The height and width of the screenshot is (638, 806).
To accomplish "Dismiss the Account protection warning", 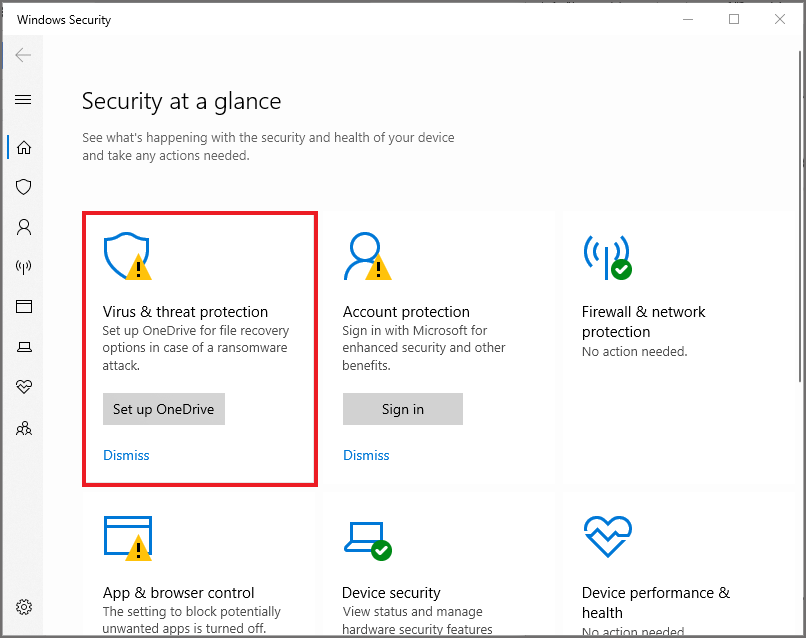I will (x=366, y=455).
